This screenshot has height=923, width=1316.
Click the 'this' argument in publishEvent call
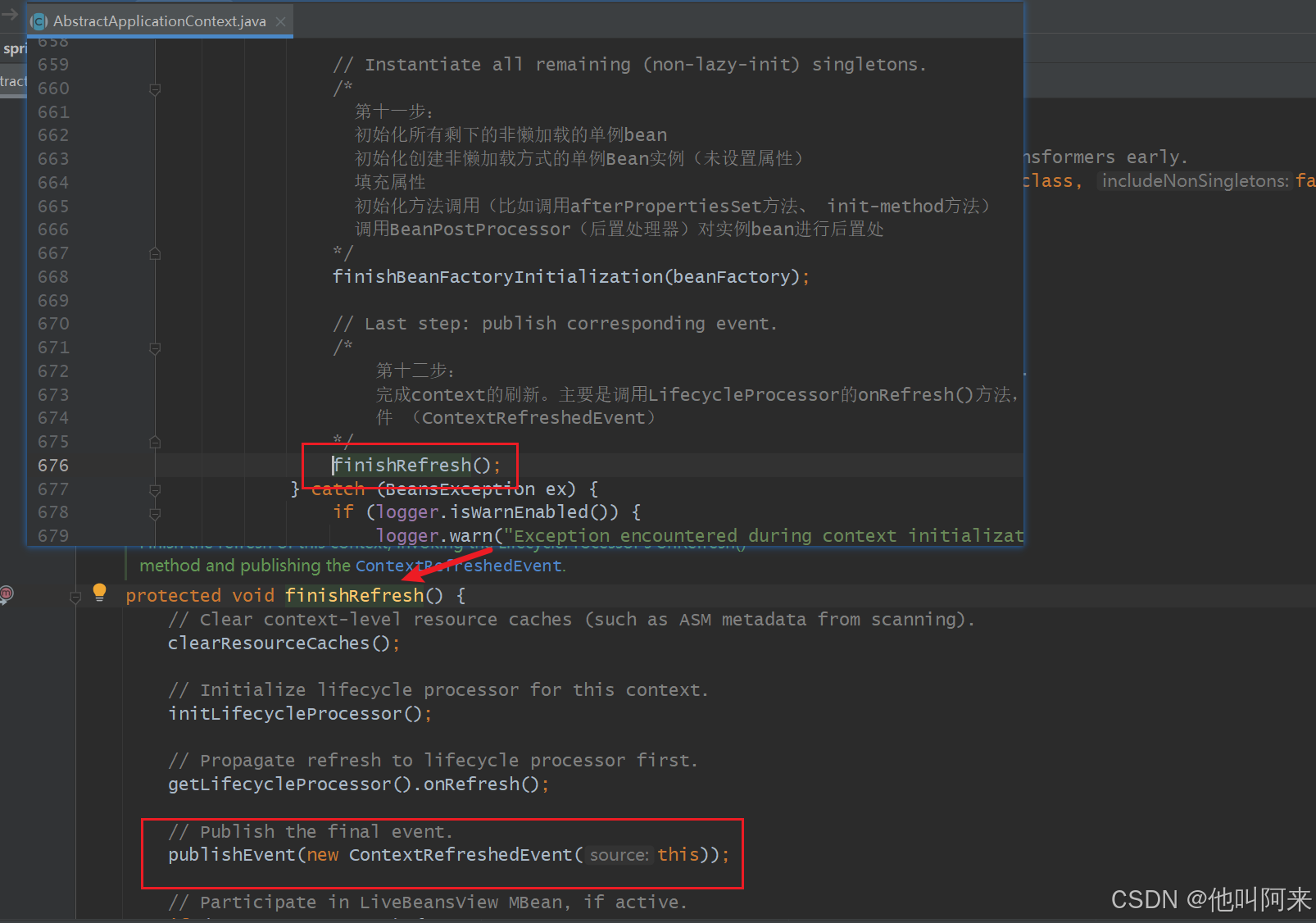point(678,855)
